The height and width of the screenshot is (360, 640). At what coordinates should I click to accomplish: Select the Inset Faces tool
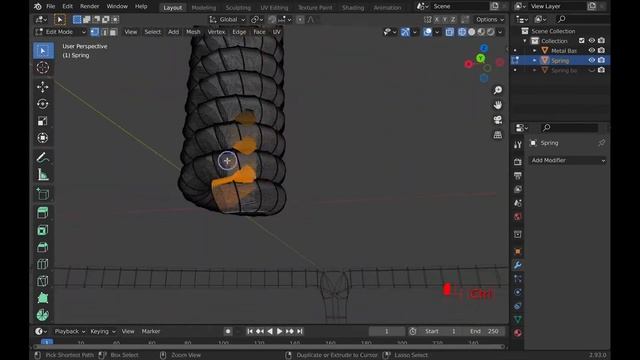43,230
